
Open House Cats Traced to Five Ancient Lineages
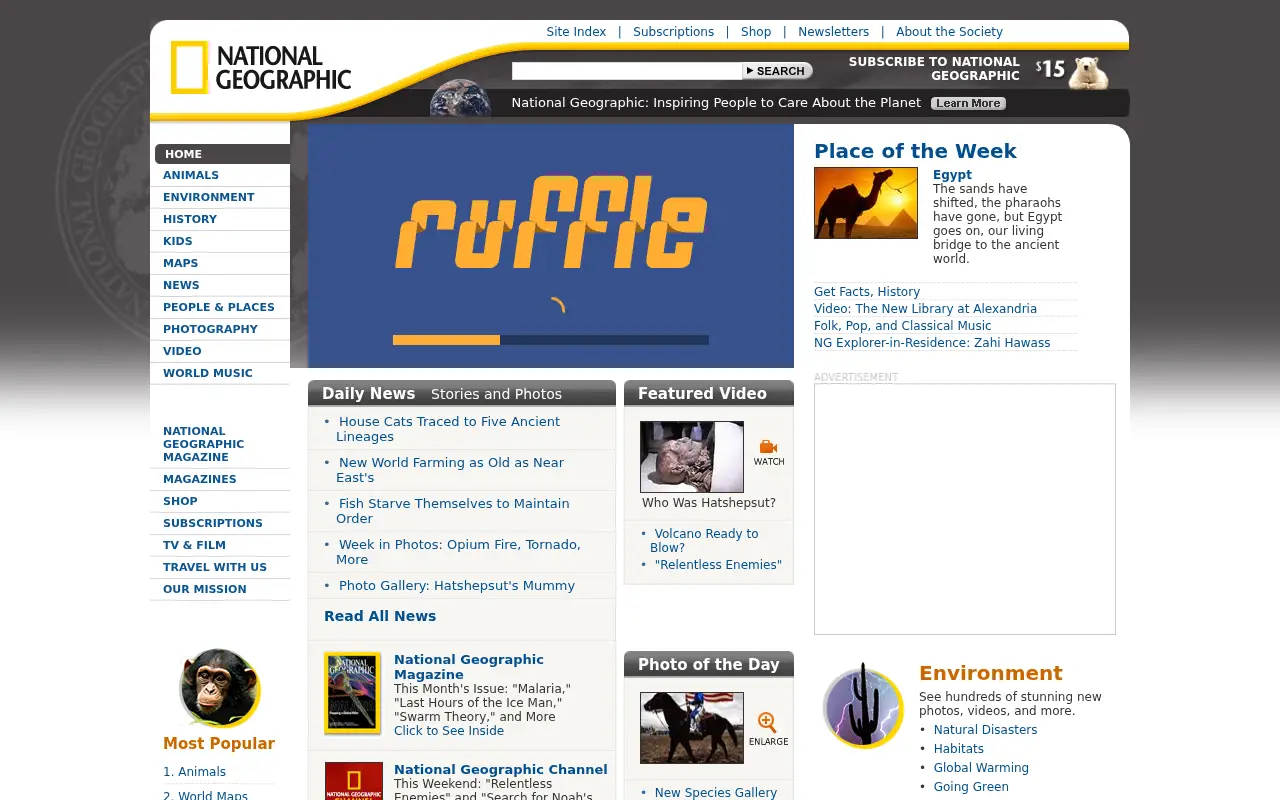(448, 429)
